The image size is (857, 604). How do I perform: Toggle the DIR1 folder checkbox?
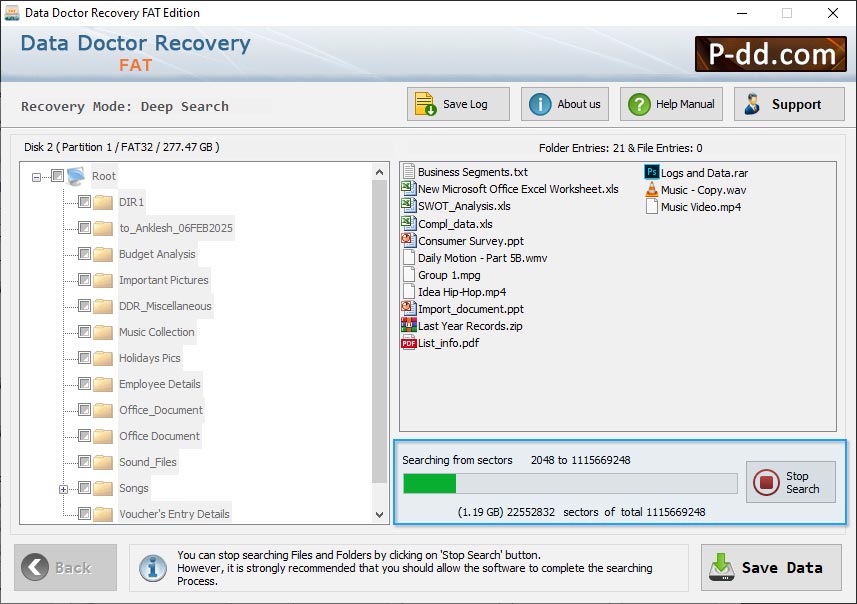pyautogui.click(x=84, y=202)
